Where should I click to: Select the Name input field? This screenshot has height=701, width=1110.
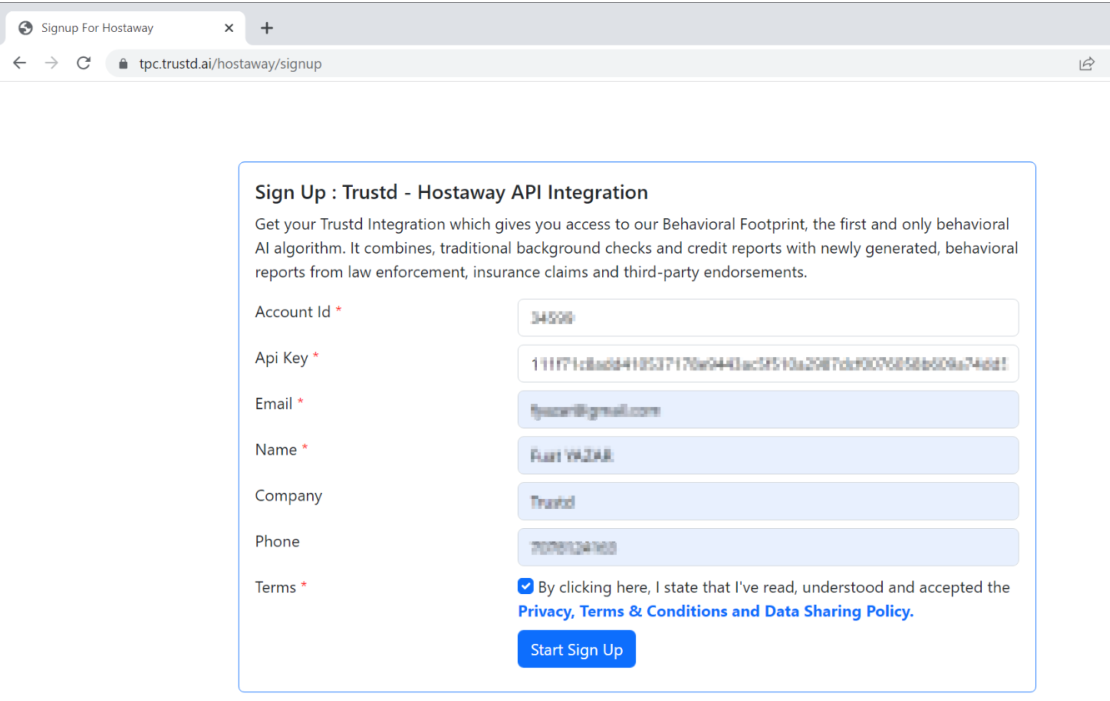pos(768,455)
